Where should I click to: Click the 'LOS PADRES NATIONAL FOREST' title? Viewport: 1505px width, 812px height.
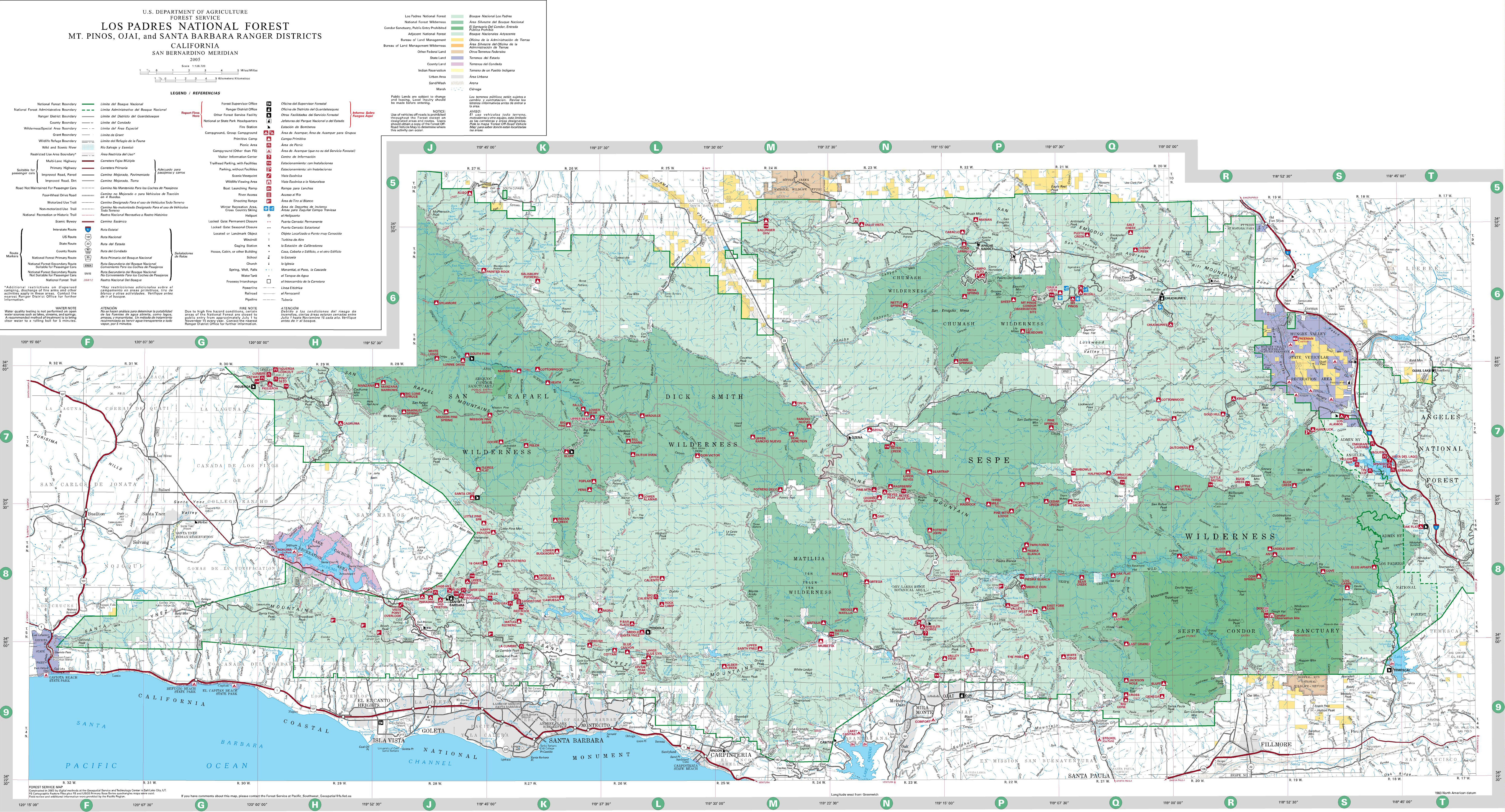[x=195, y=26]
